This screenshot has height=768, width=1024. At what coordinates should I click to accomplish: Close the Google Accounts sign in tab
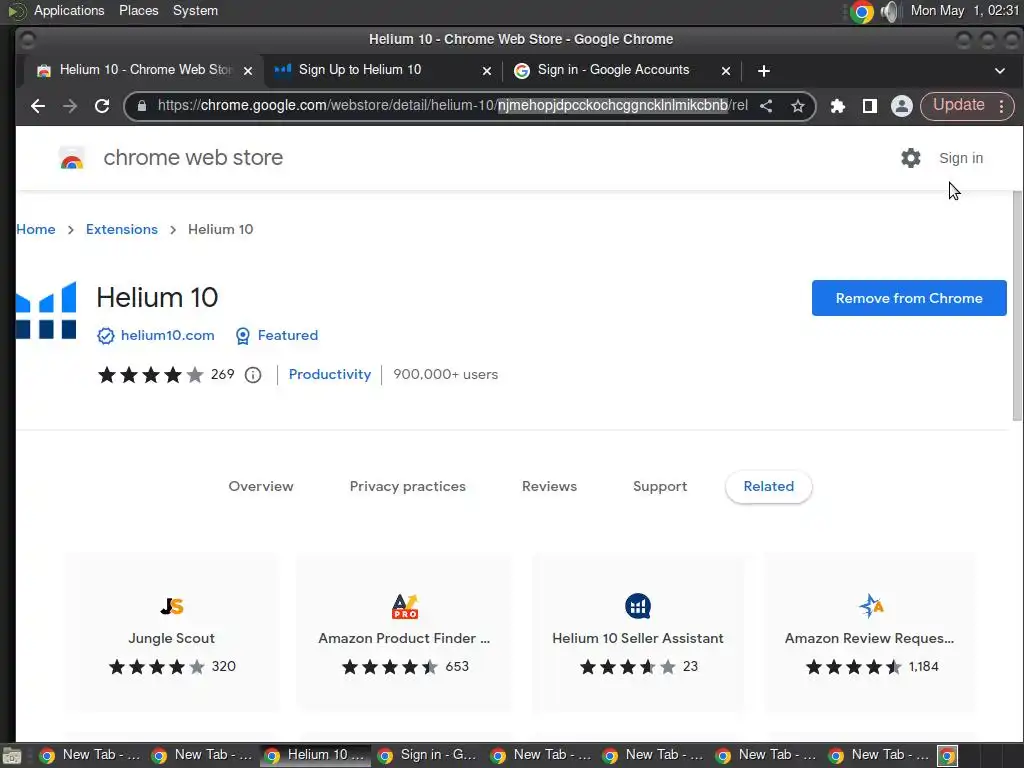click(726, 71)
